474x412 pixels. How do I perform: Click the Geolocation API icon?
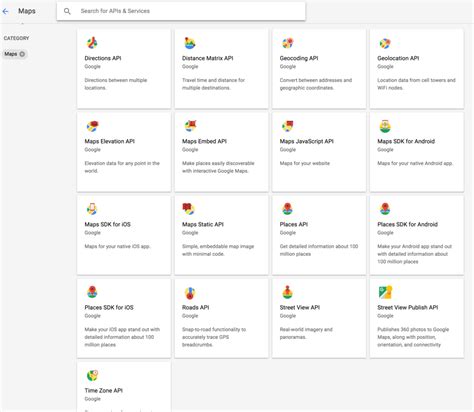coord(385,43)
